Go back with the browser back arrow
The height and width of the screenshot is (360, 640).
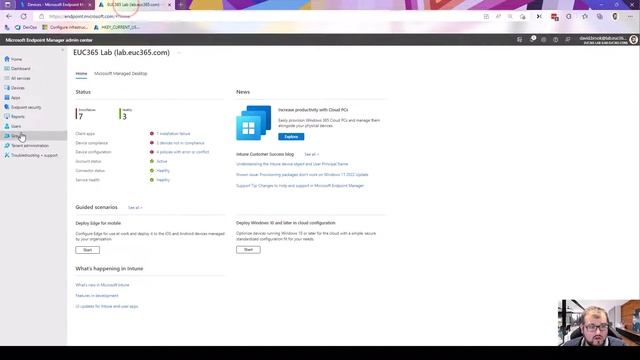(x=9, y=16)
